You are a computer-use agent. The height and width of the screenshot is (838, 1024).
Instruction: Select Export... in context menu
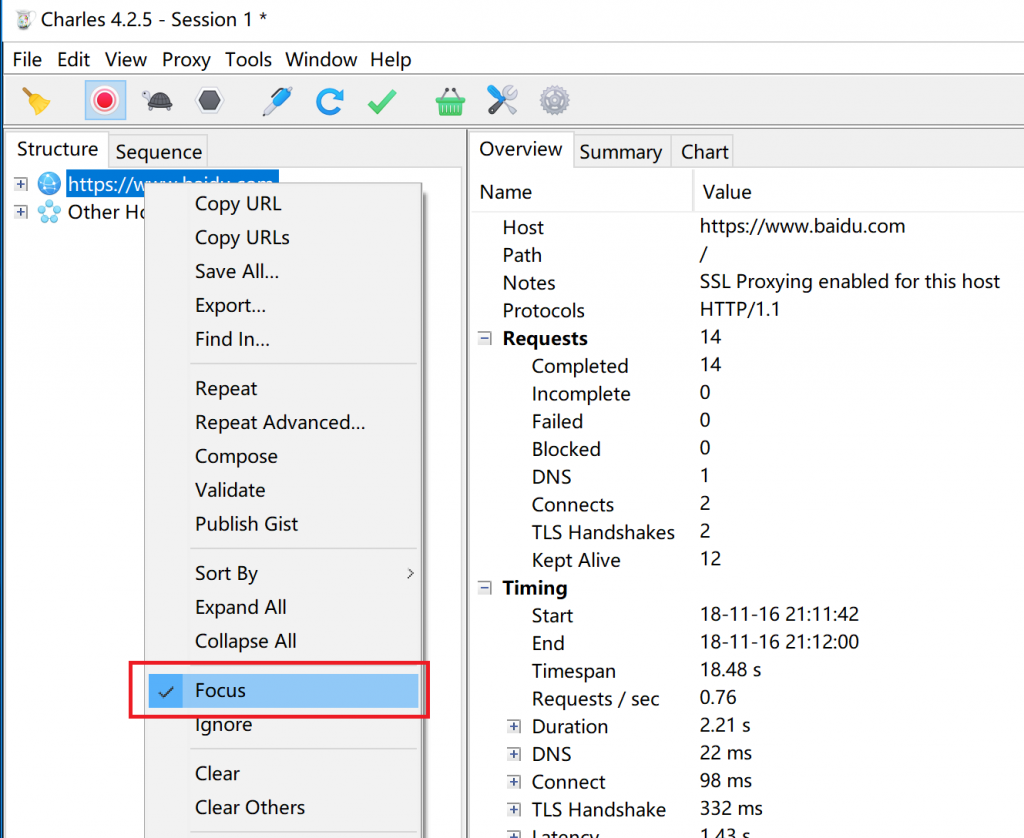[x=283, y=306]
